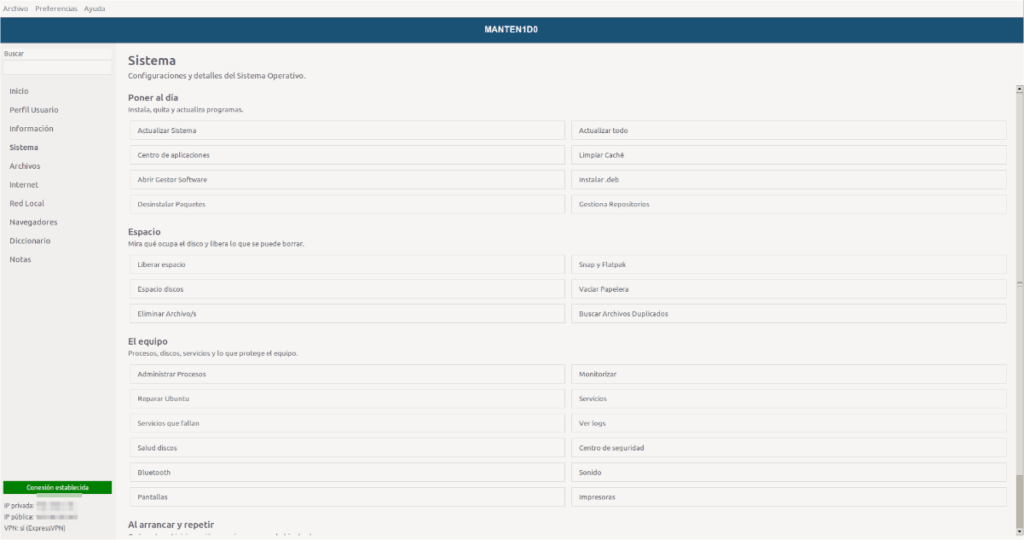Screen dimensions: 1024x540
Task: Open Salud discos
Action: (347, 448)
